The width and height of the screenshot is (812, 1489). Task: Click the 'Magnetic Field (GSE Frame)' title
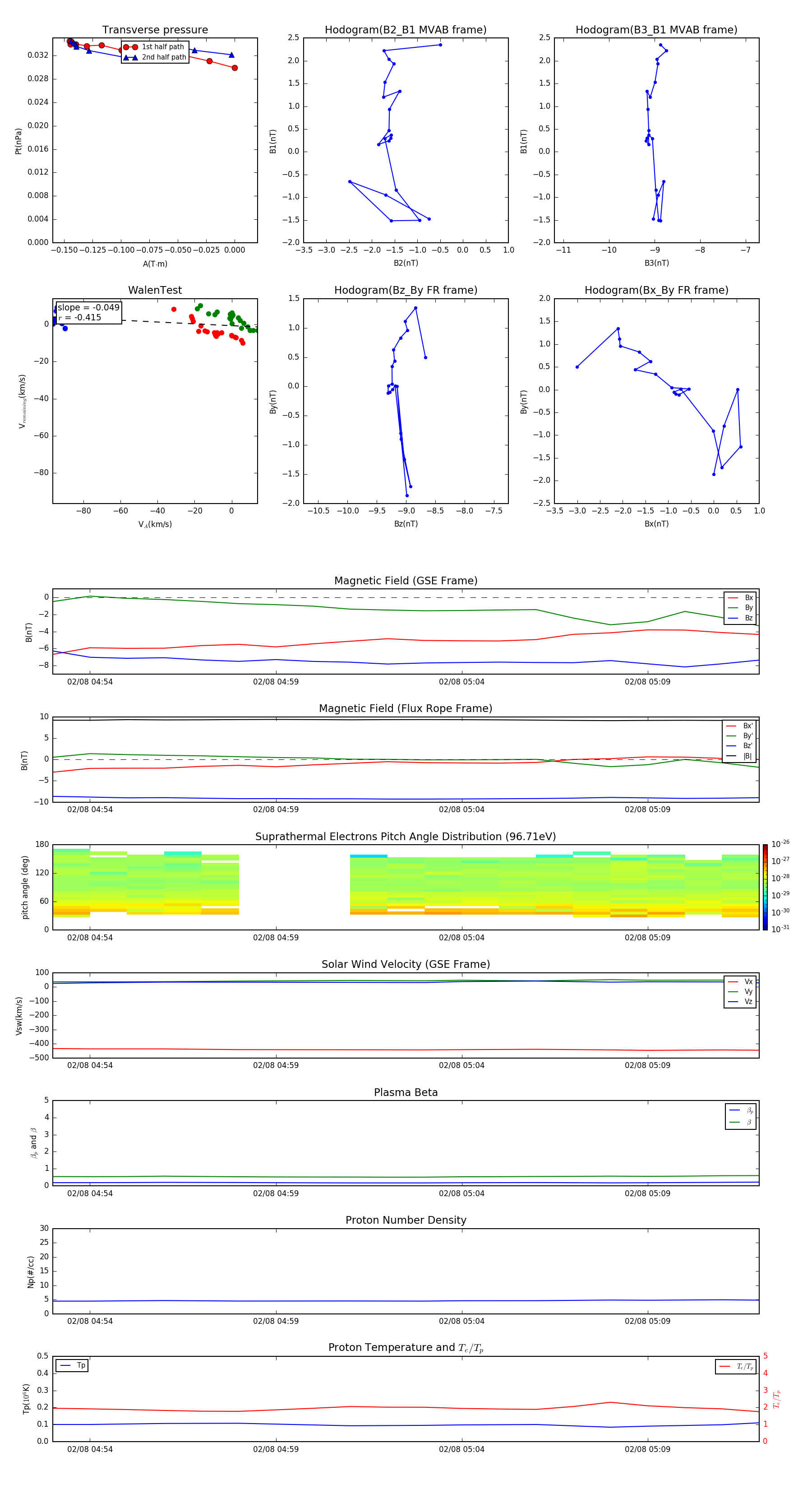(406, 581)
